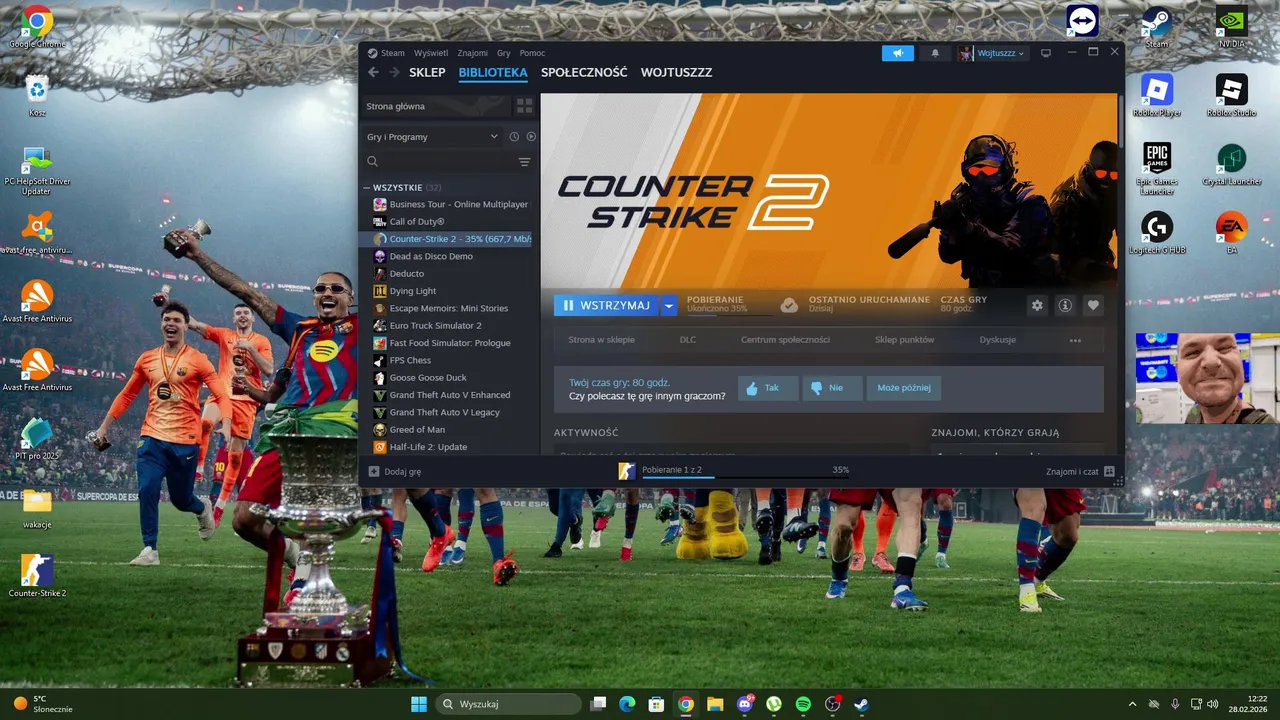Open Counter-Strike 2 desktop shortcut
The height and width of the screenshot is (720, 1280).
click(x=37, y=576)
